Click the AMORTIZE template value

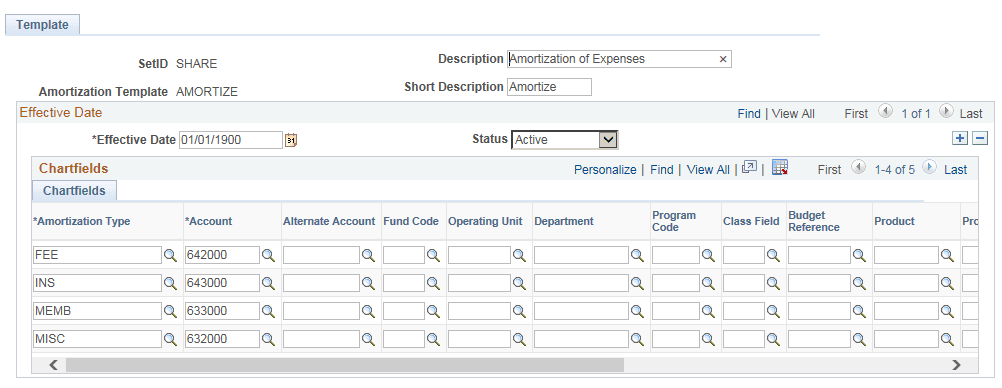click(206, 92)
